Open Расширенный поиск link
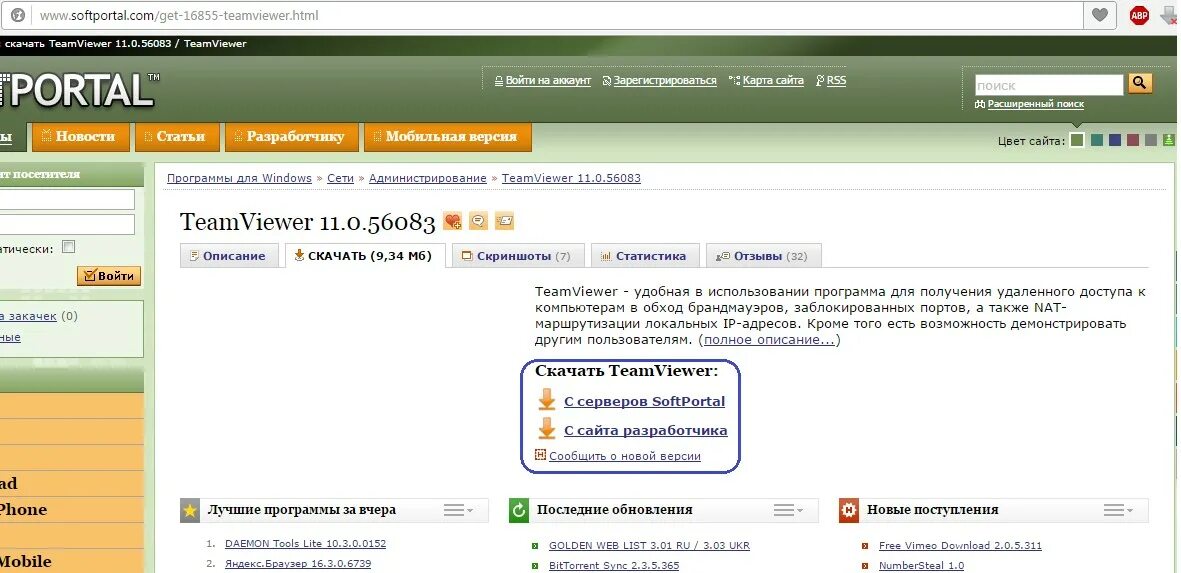 [1036, 104]
